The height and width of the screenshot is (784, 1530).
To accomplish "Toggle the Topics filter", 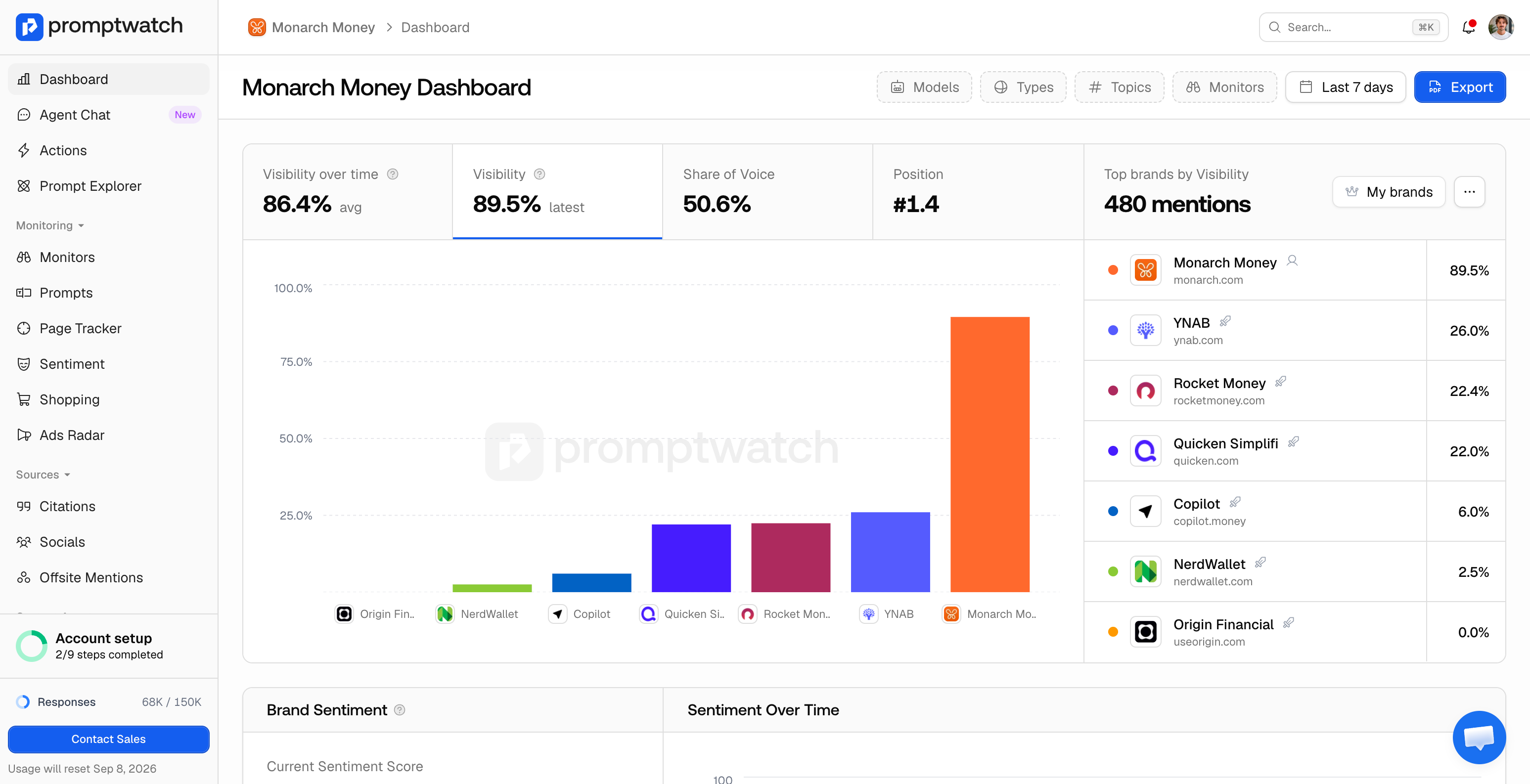I will pos(1119,87).
